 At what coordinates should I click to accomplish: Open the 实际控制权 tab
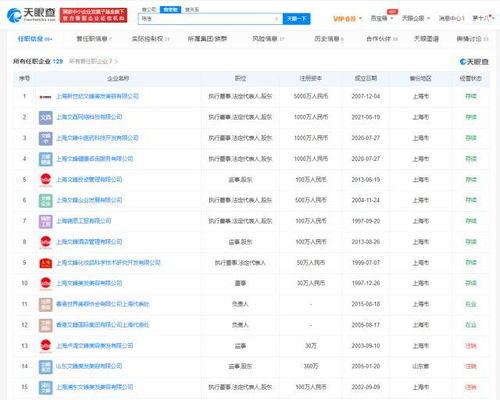tap(150, 39)
